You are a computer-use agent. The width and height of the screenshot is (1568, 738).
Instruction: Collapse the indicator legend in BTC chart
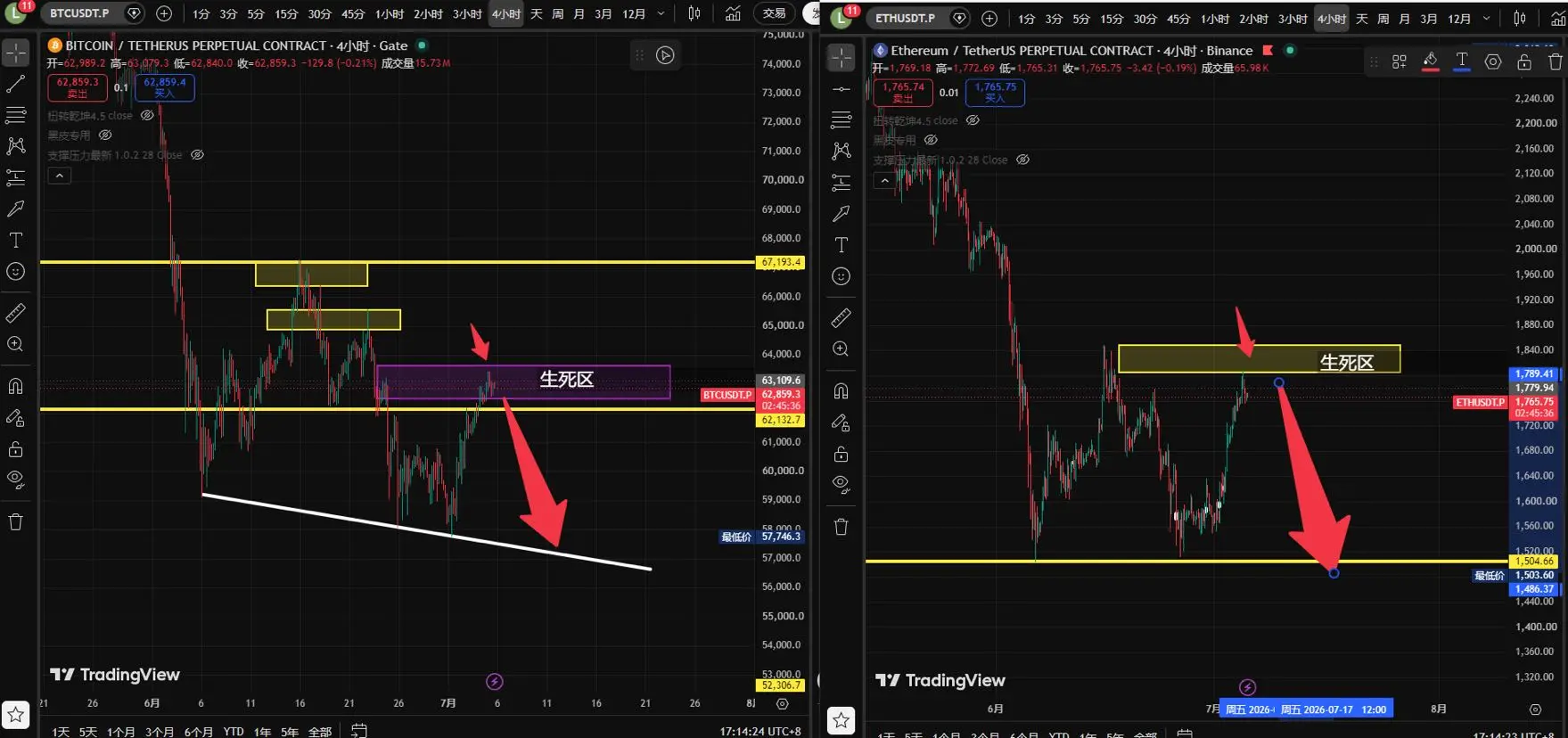(x=59, y=176)
